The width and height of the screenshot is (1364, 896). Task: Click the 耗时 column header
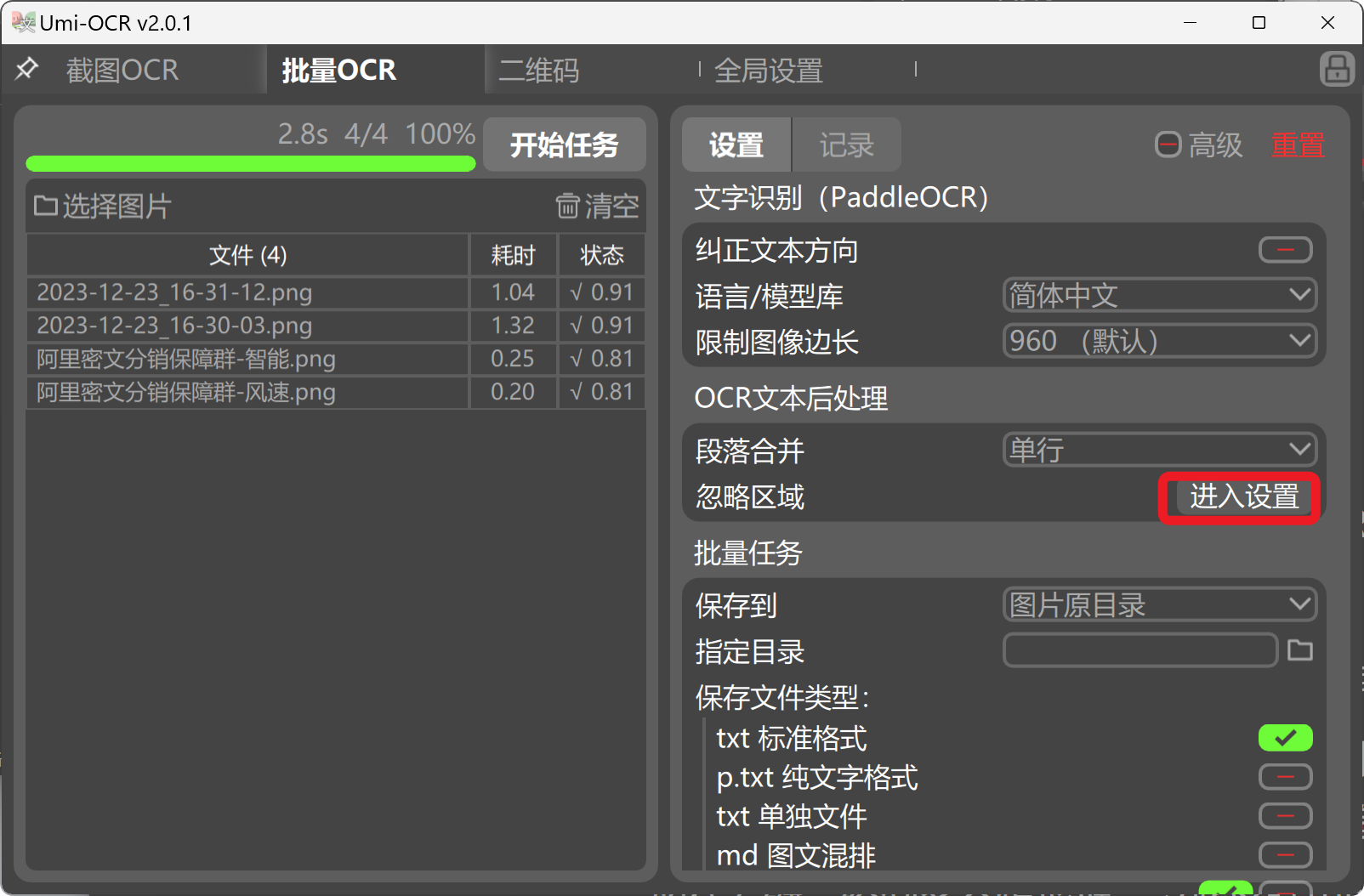click(514, 255)
